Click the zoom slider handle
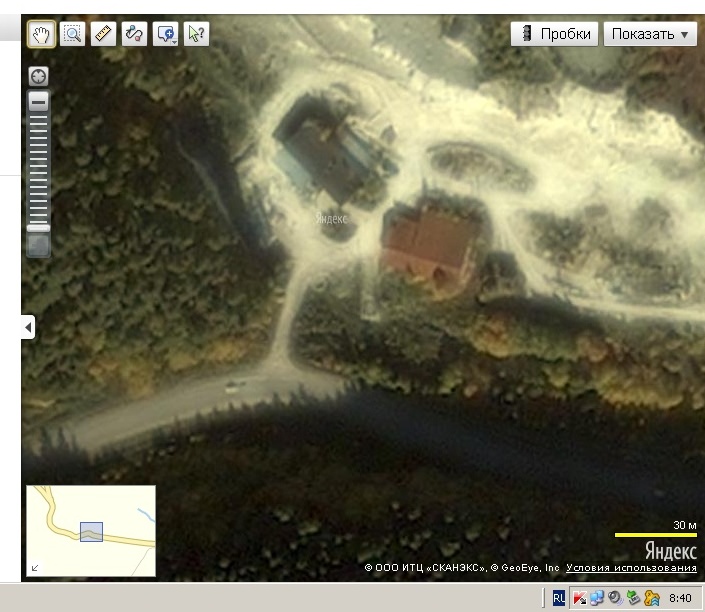Screen dimensions: 705x612 pyautogui.click(x=39, y=228)
